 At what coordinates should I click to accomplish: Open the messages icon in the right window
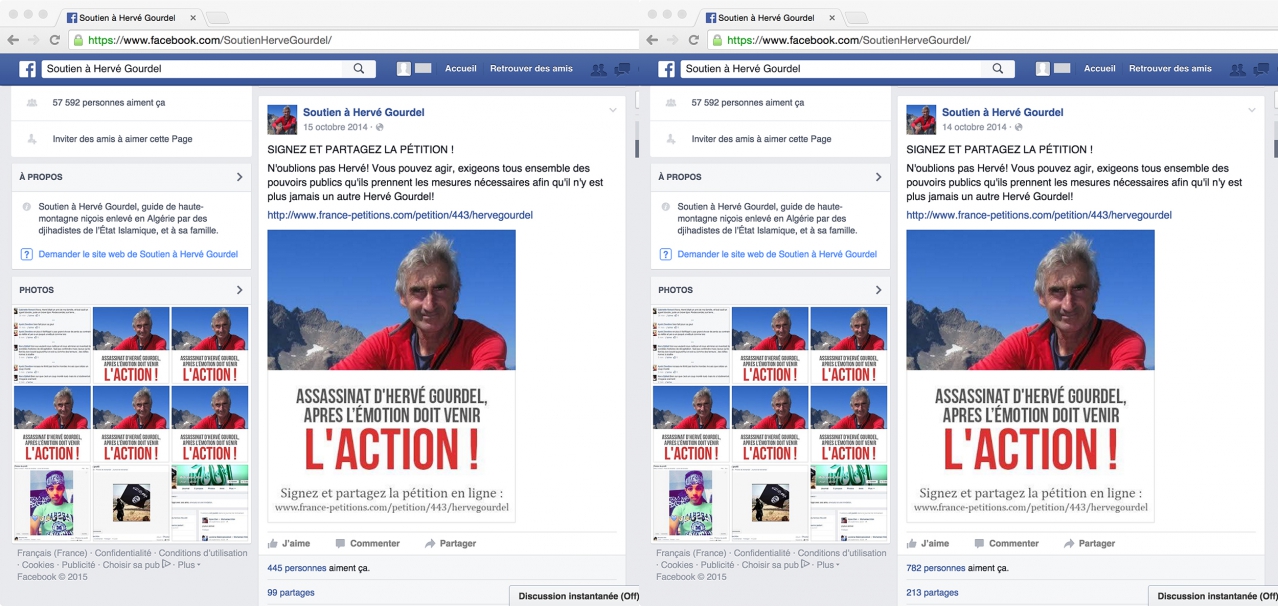[1260, 69]
